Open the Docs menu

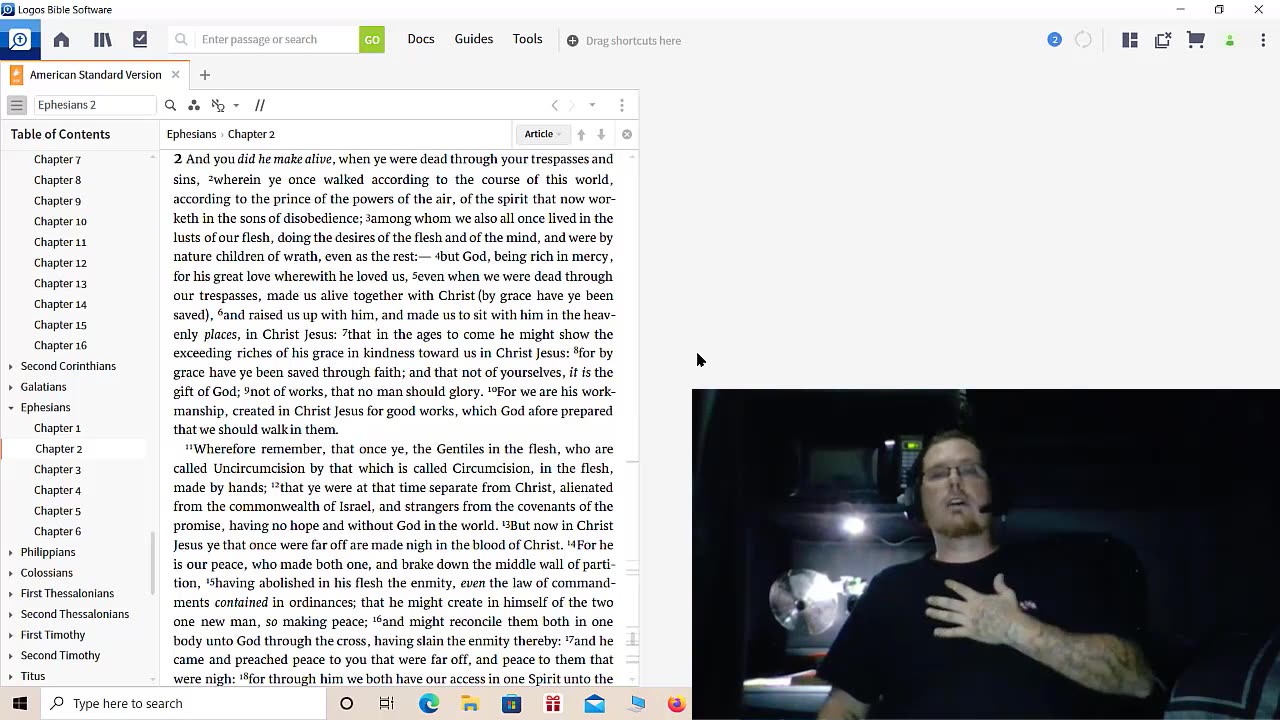pos(421,39)
